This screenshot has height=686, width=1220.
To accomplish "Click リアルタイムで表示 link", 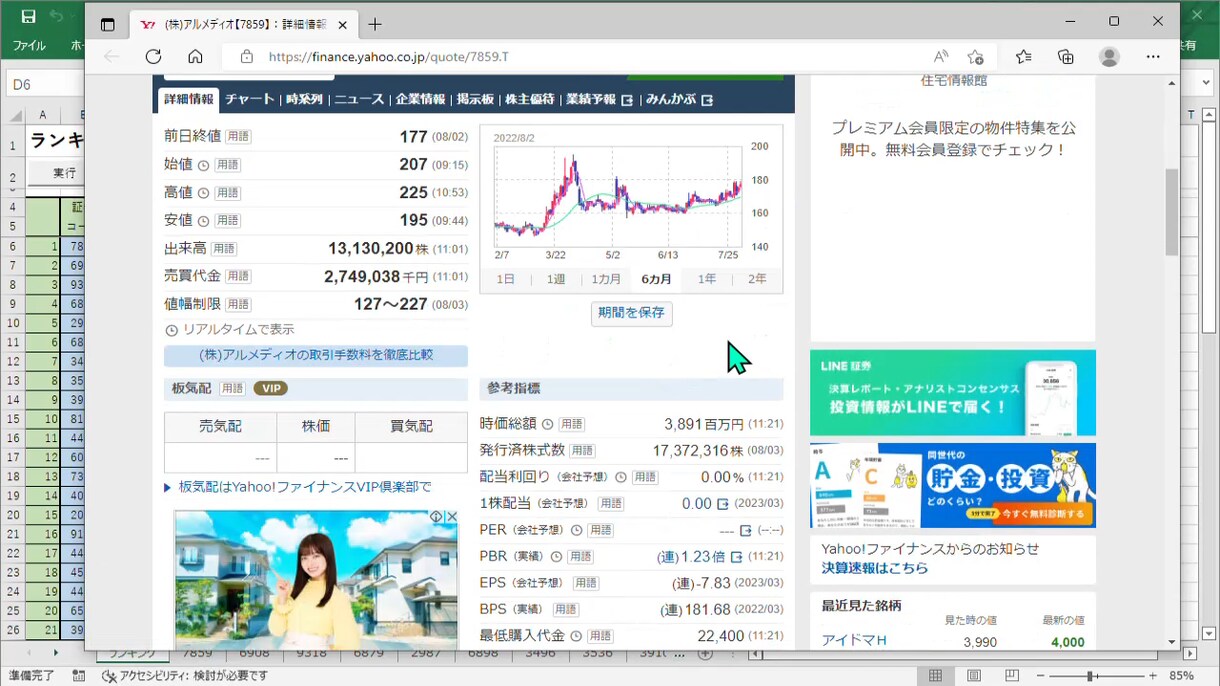I will tap(238, 329).
